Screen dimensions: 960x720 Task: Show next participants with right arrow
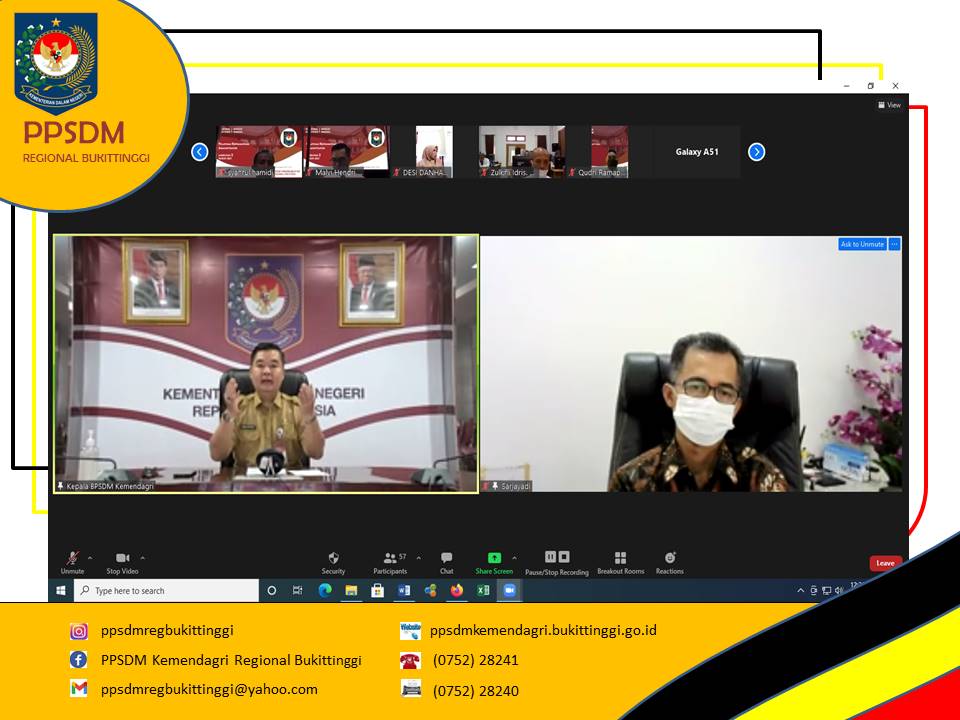(x=756, y=152)
